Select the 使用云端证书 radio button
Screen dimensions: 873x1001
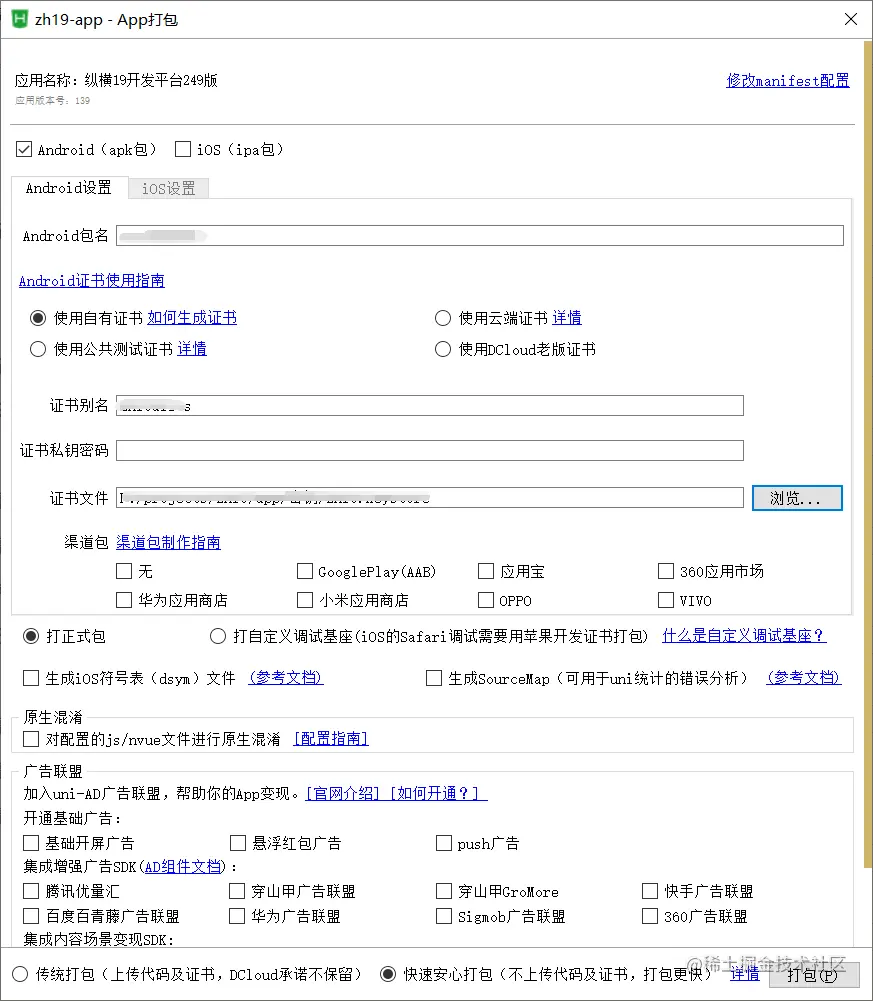[443, 318]
